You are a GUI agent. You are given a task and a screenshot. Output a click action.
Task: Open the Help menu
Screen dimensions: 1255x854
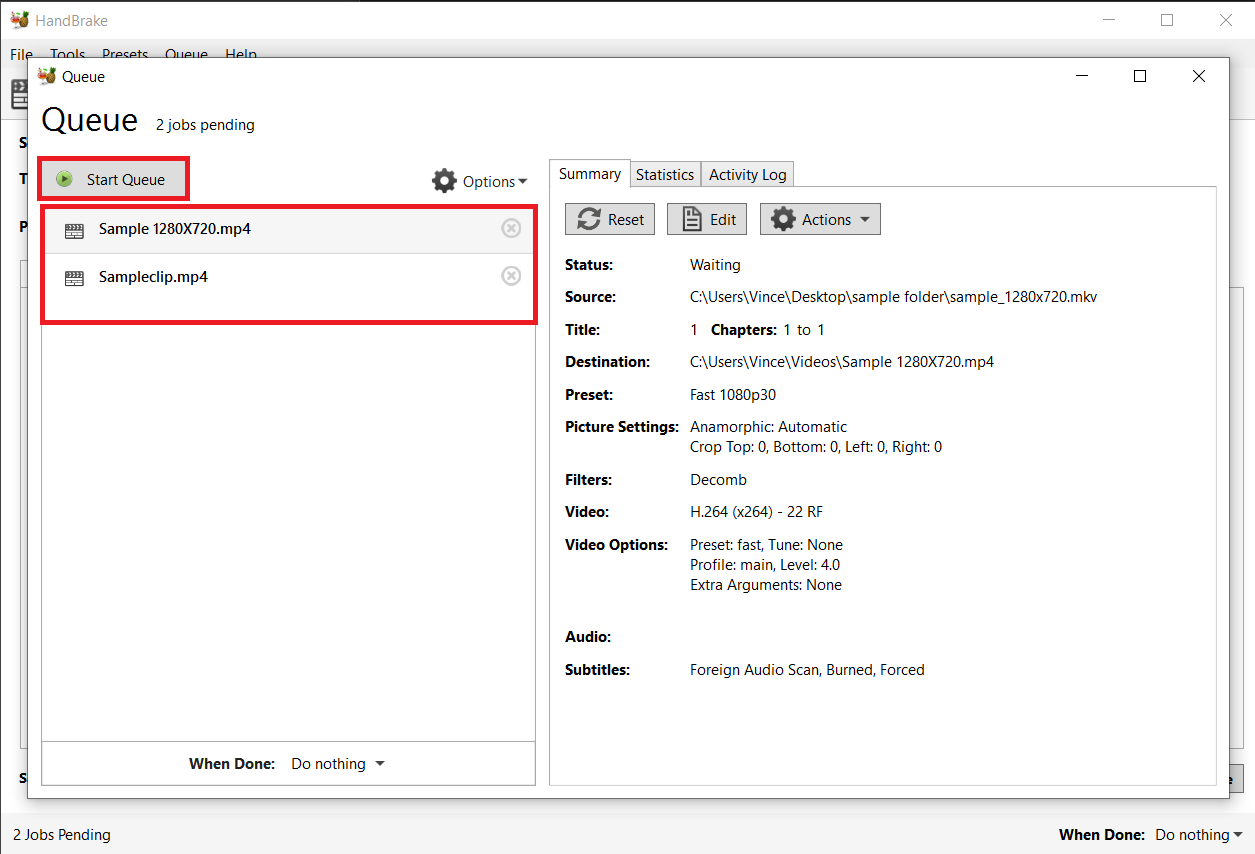point(241,54)
